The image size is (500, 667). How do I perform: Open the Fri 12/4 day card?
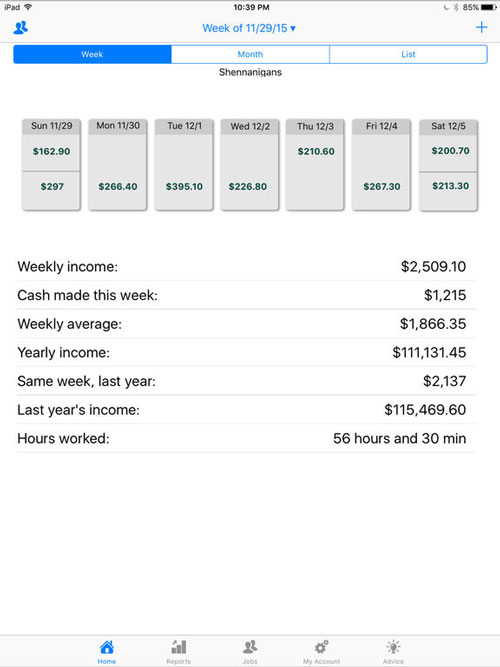381,165
